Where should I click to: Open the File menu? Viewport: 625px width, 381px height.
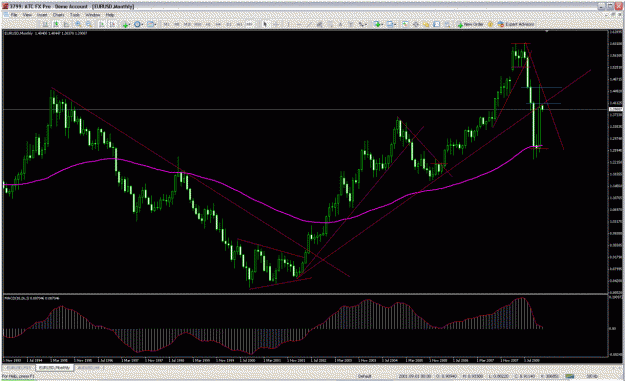[x=14, y=15]
